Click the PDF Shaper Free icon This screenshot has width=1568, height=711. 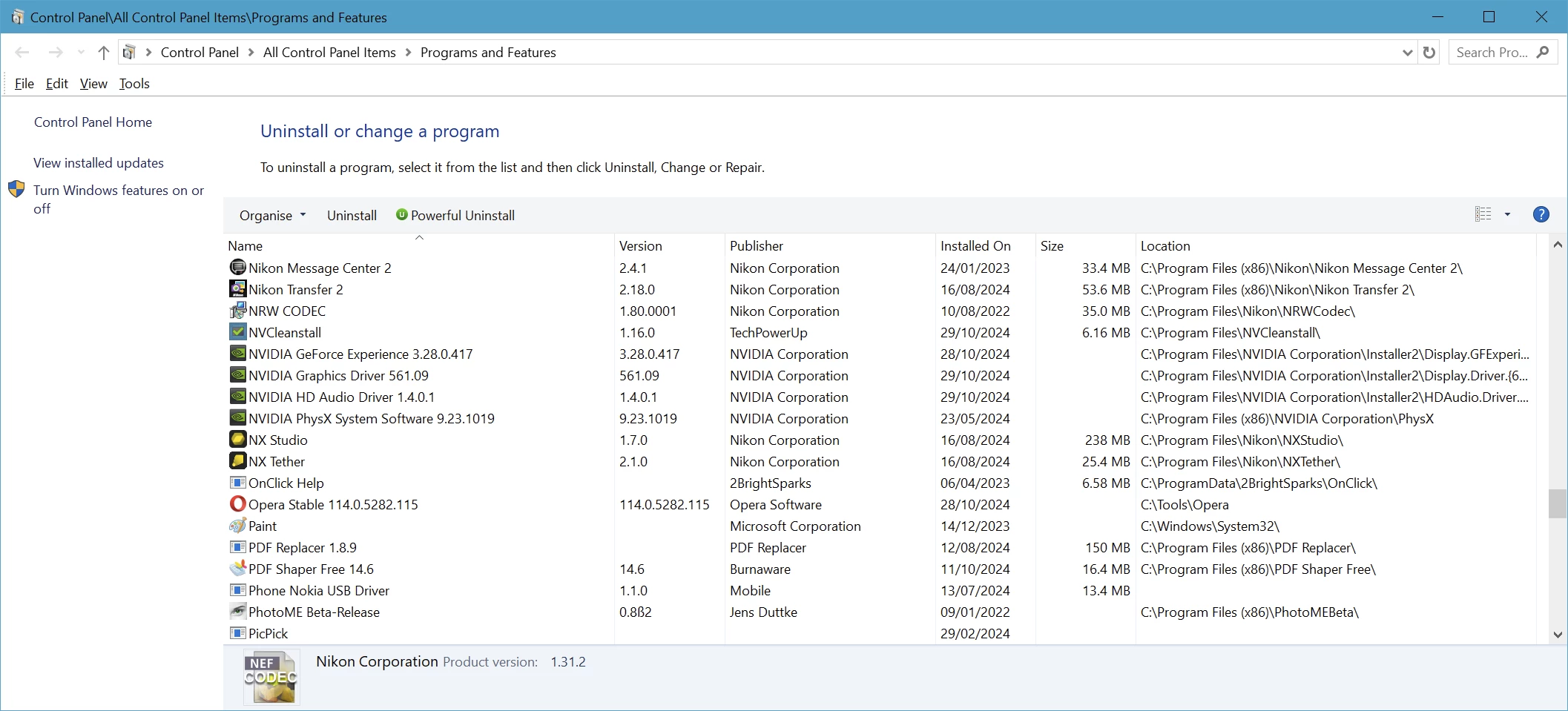click(x=237, y=569)
